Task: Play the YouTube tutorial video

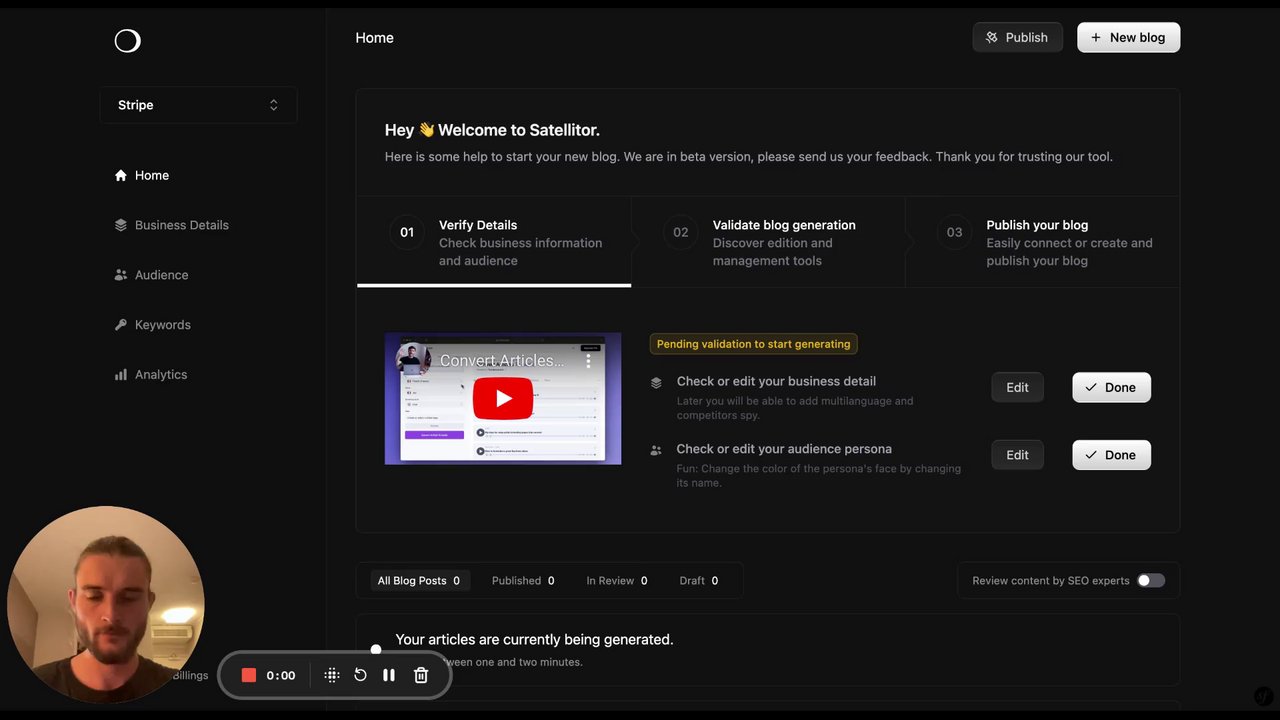Action: pyautogui.click(x=503, y=398)
